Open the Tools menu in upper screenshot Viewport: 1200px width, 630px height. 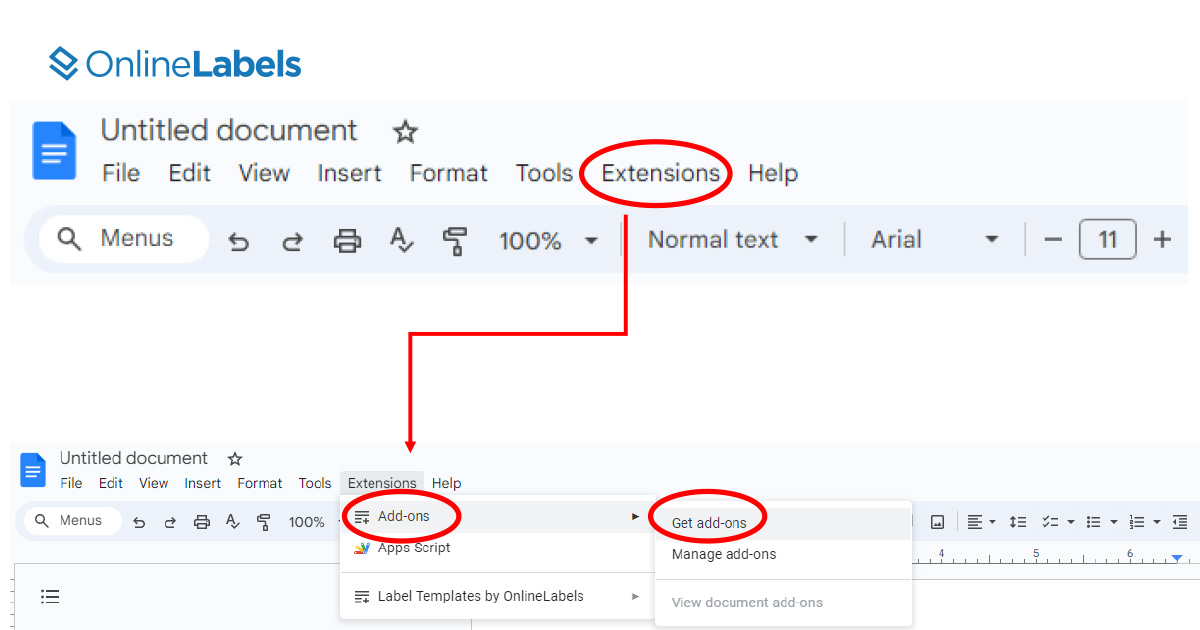[544, 173]
